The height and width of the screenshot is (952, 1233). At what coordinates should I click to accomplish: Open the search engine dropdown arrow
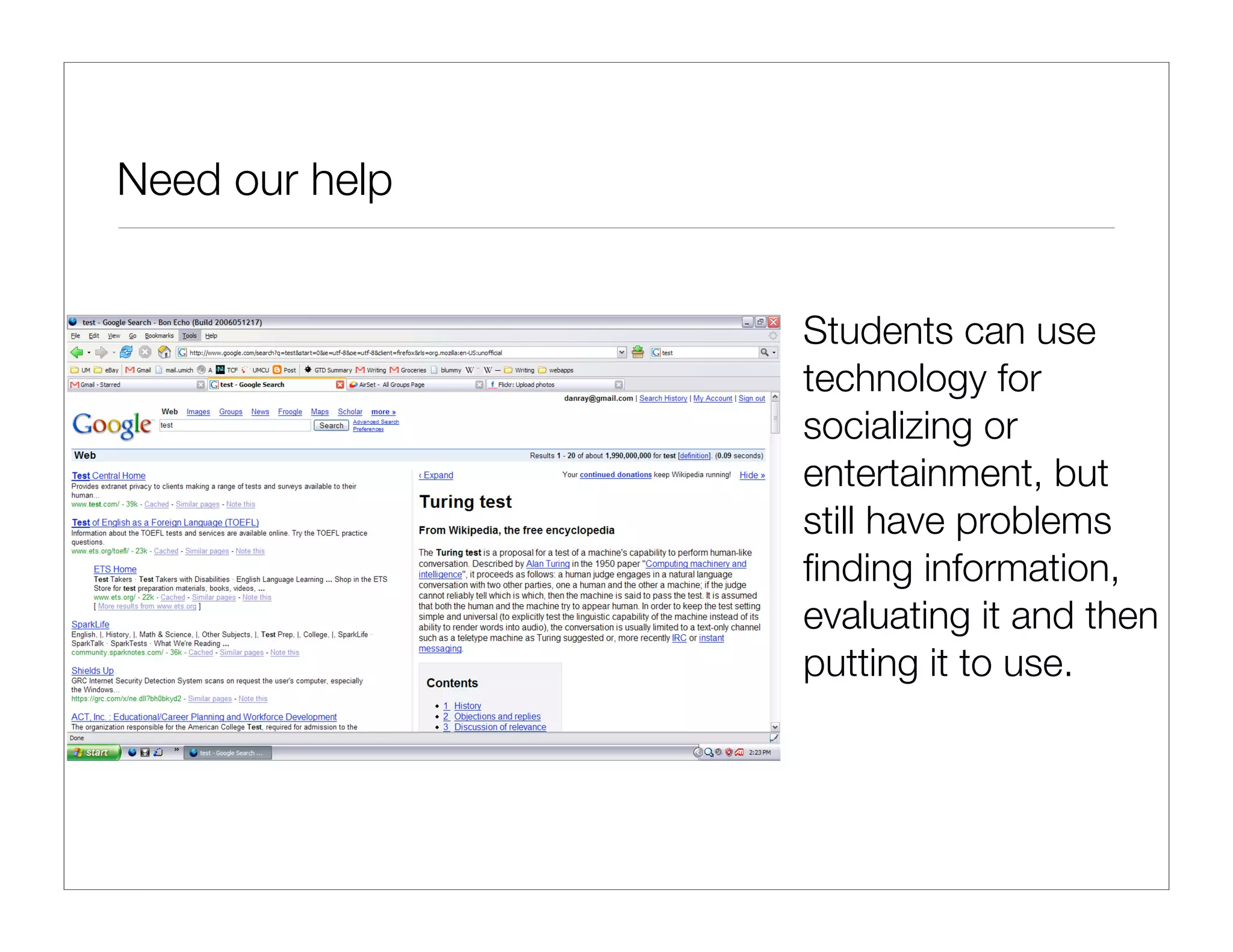click(774, 353)
